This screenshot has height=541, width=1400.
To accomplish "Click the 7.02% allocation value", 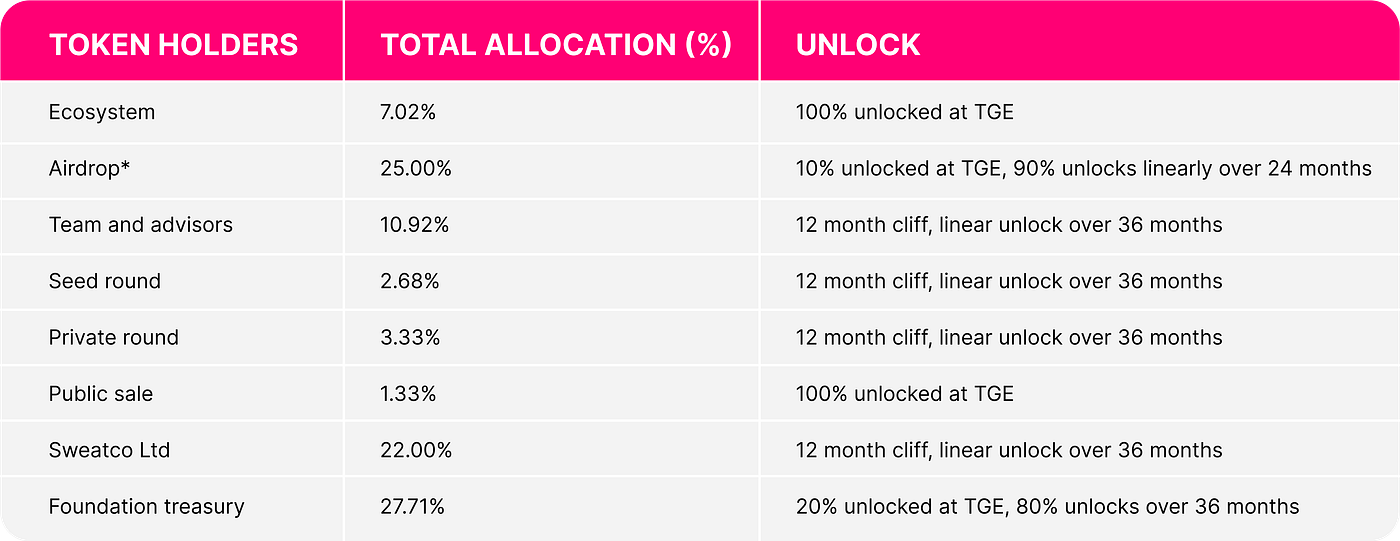I will [408, 113].
